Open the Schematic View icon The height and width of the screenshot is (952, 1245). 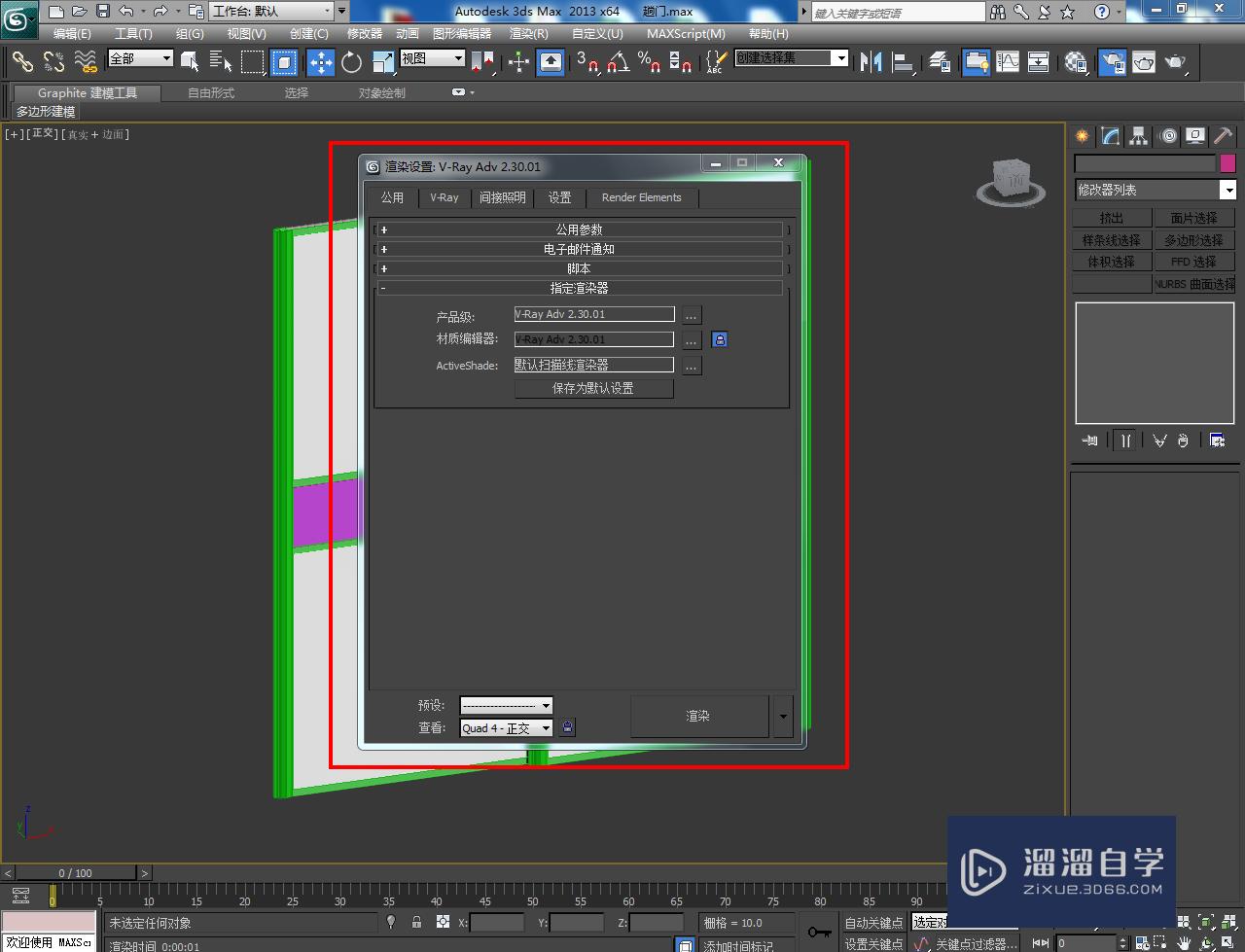pyautogui.click(x=1039, y=61)
